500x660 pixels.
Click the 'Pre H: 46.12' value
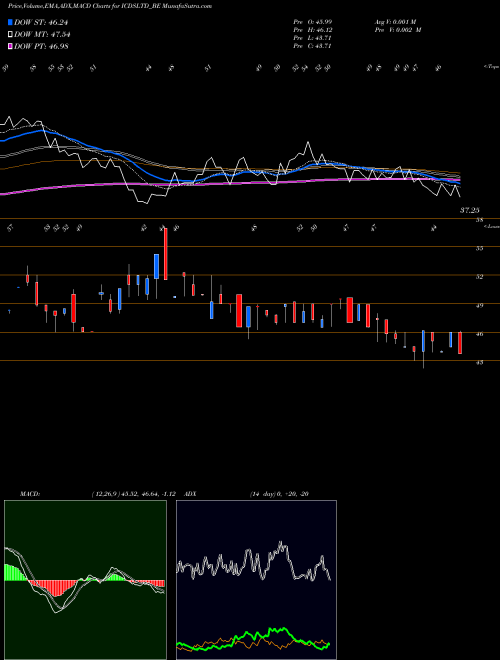click(312, 30)
